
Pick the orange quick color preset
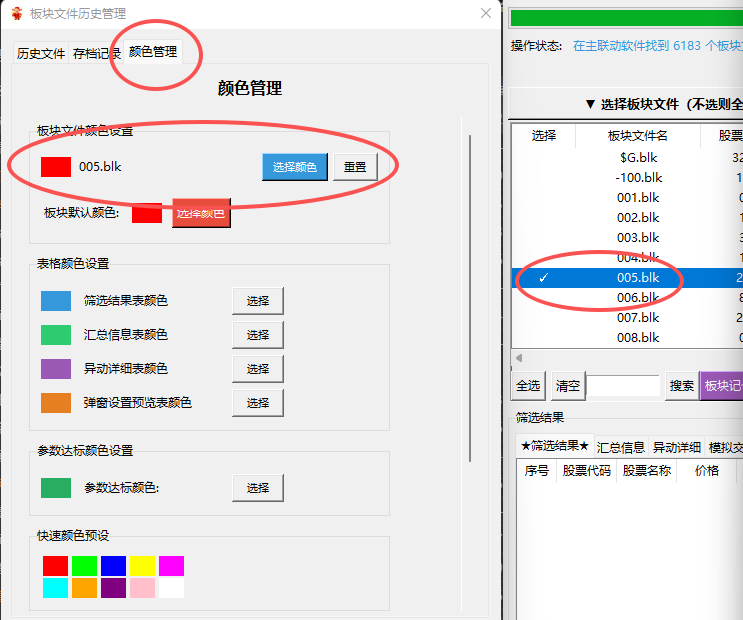[84, 588]
